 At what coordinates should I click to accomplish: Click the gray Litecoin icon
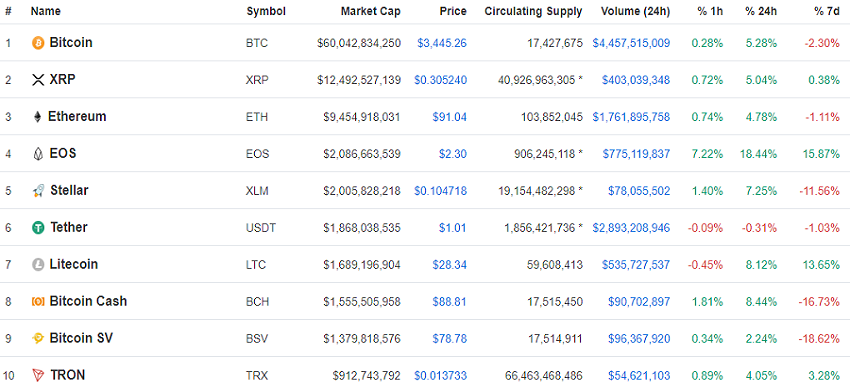pyautogui.click(x=38, y=265)
